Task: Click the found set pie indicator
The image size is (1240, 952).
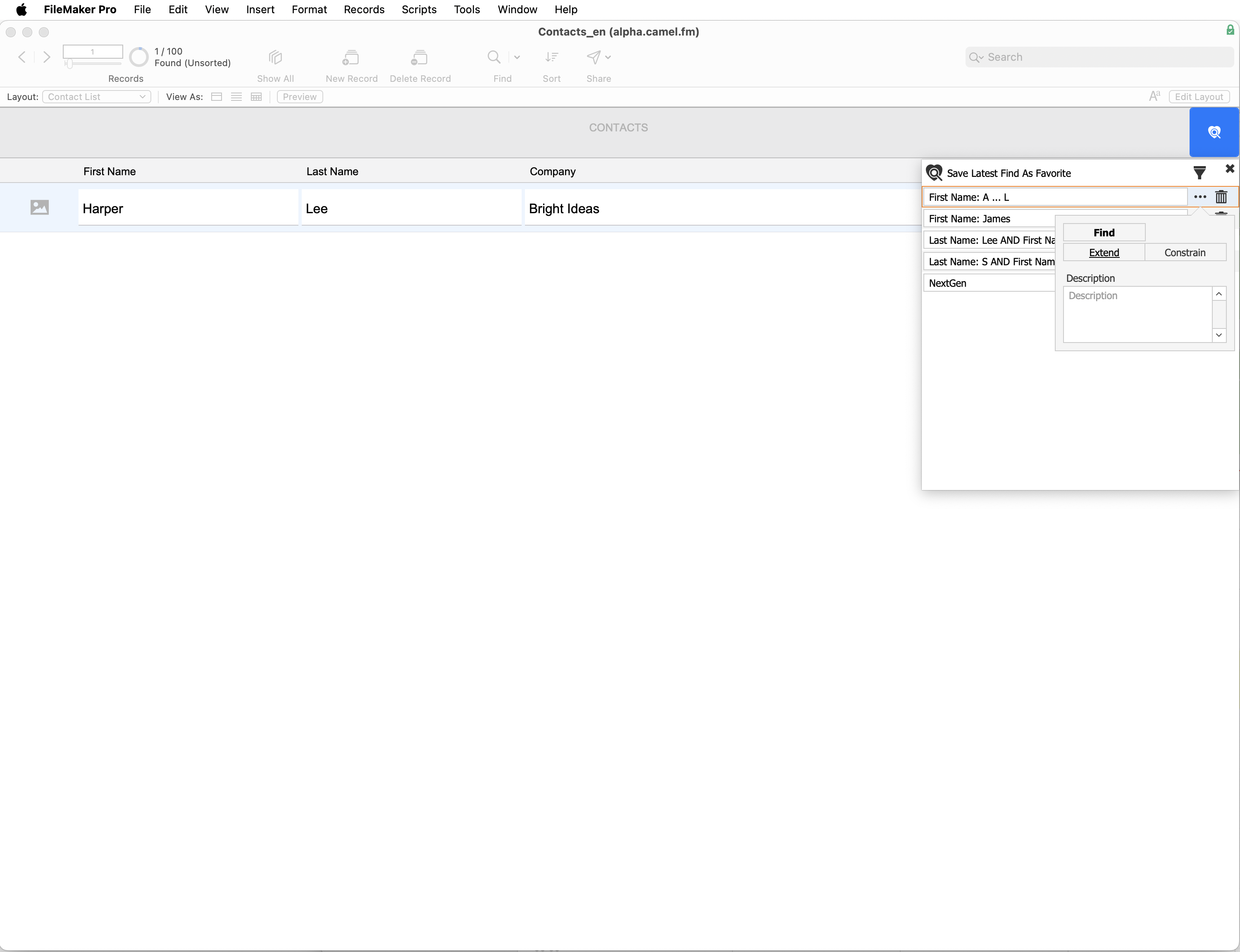Action: tap(139, 57)
